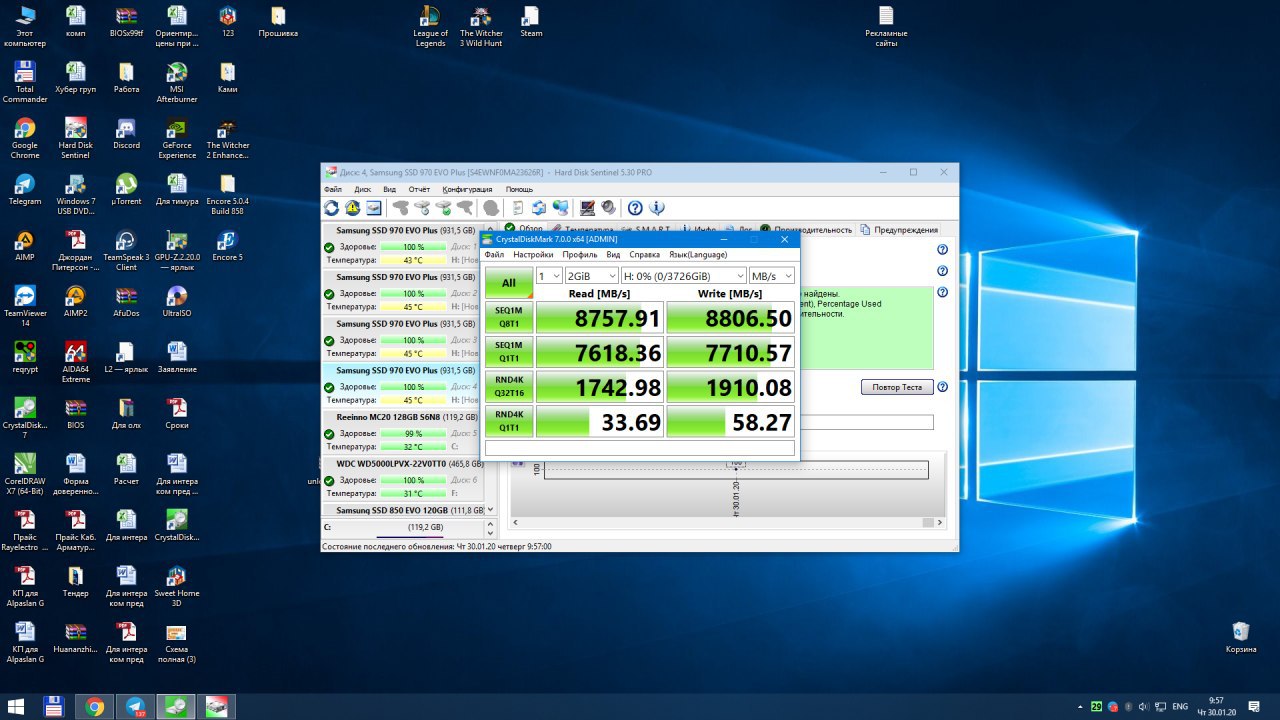Click the green All benchmark button
The width and height of the screenshot is (1280, 720).
[509, 283]
